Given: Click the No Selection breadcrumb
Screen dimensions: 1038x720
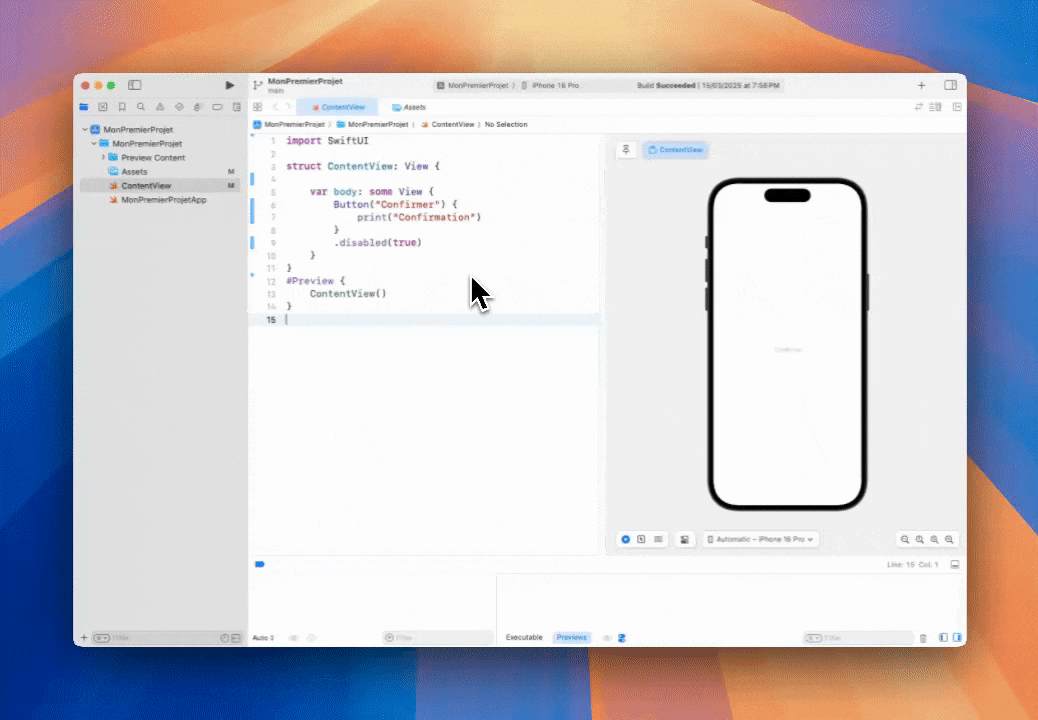Looking at the screenshot, I should pos(506,124).
